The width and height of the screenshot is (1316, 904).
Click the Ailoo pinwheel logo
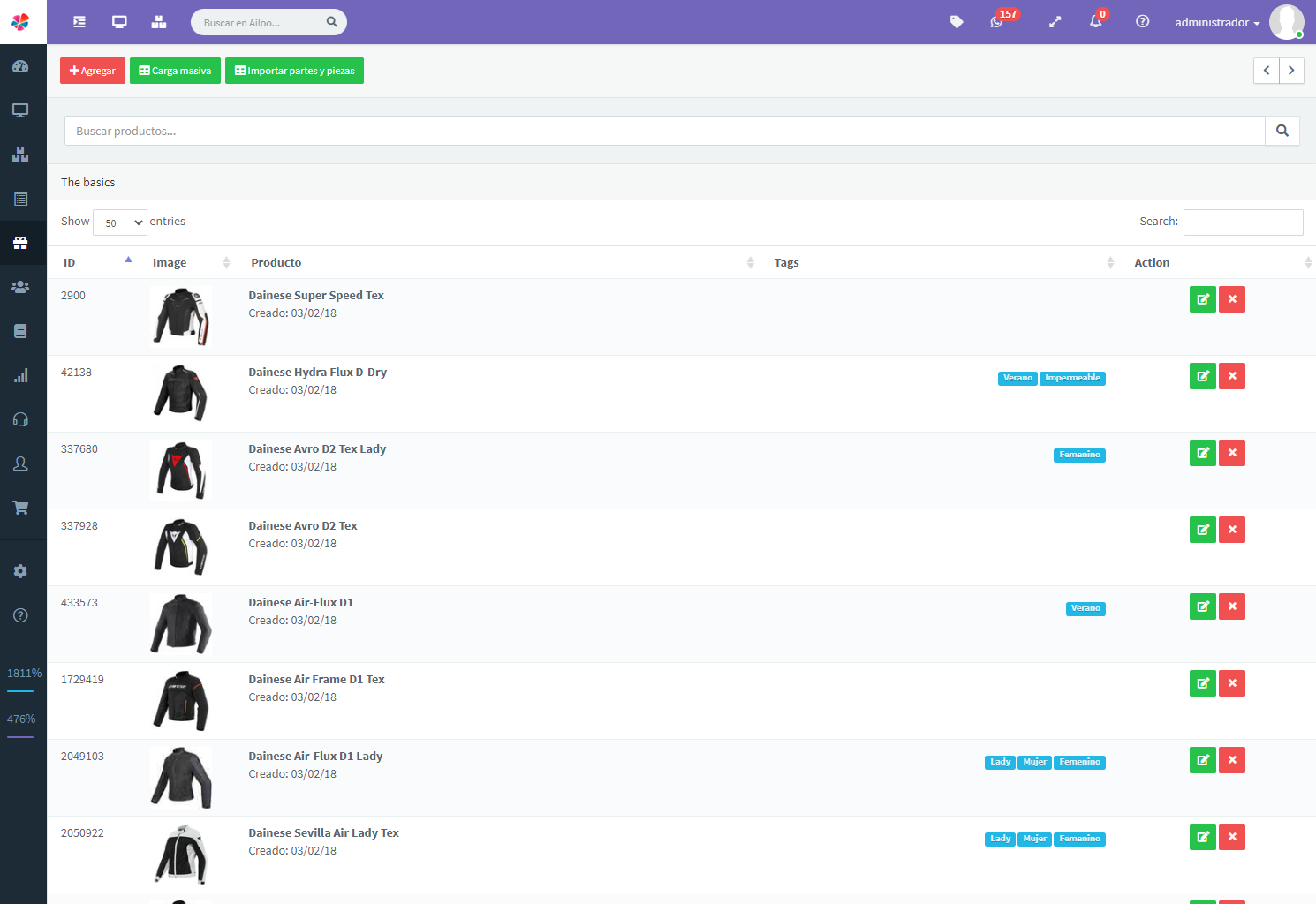point(20,22)
